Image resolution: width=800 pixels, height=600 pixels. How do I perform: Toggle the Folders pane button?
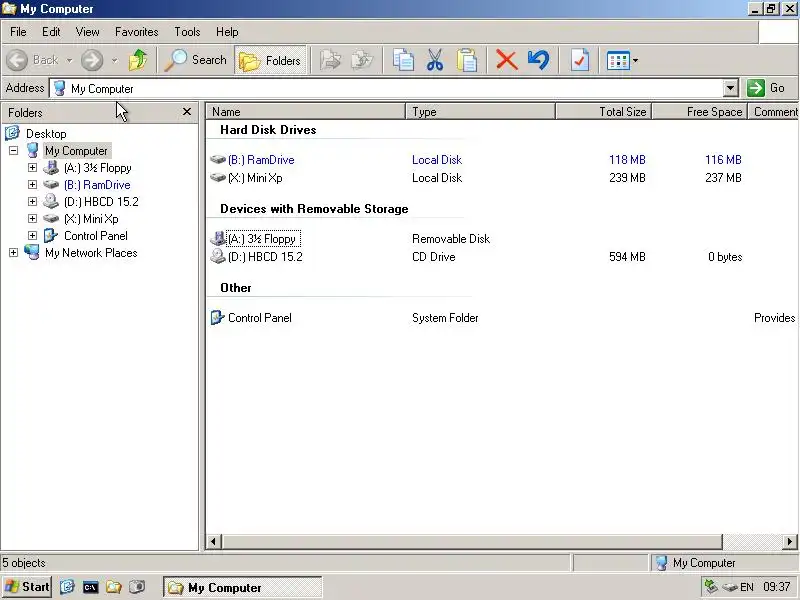point(270,60)
